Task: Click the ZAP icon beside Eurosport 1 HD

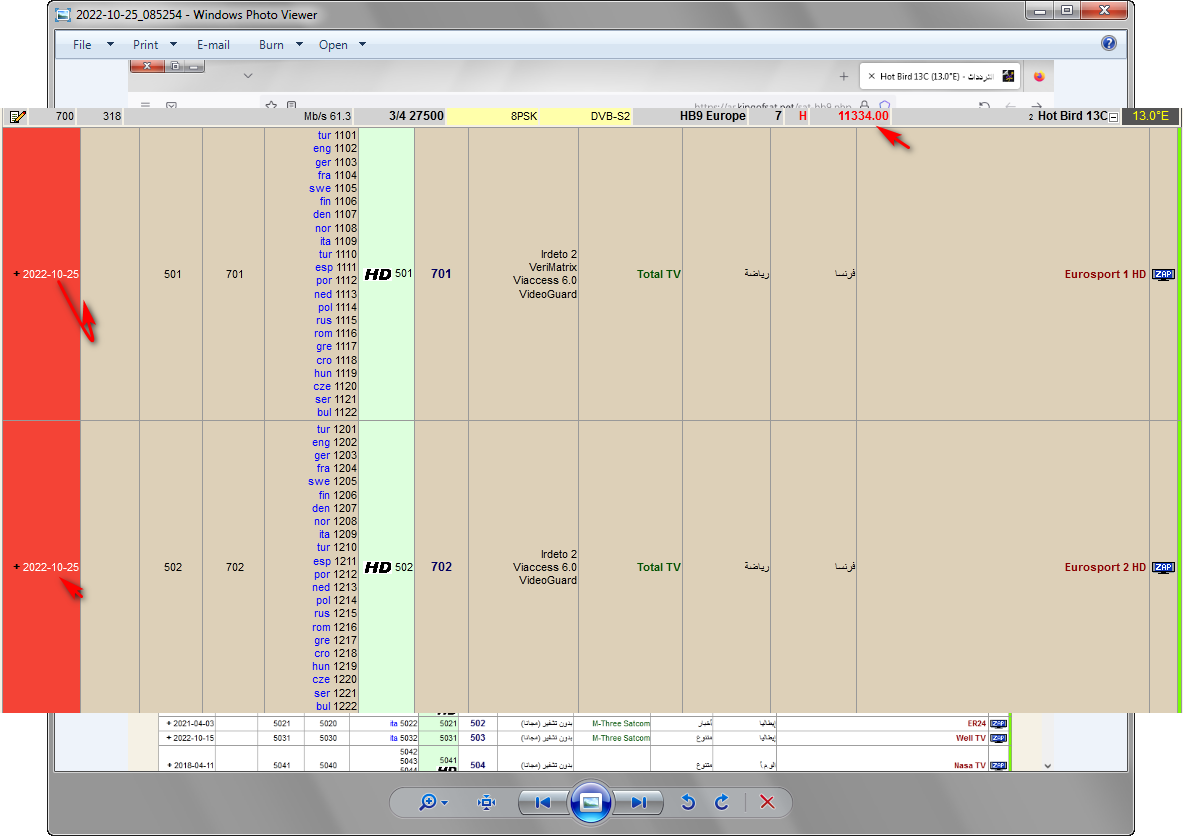Action: (1163, 274)
